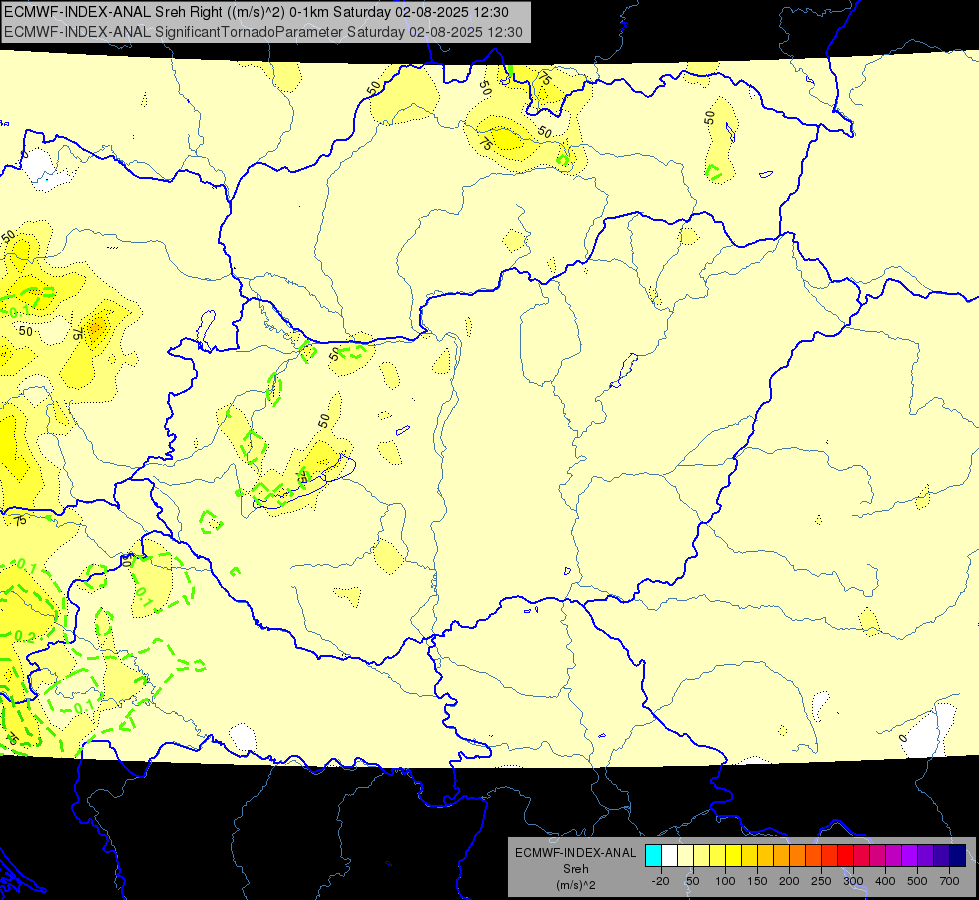
Task: Click the legend unit text (m/s)^2
Action: click(x=575, y=885)
